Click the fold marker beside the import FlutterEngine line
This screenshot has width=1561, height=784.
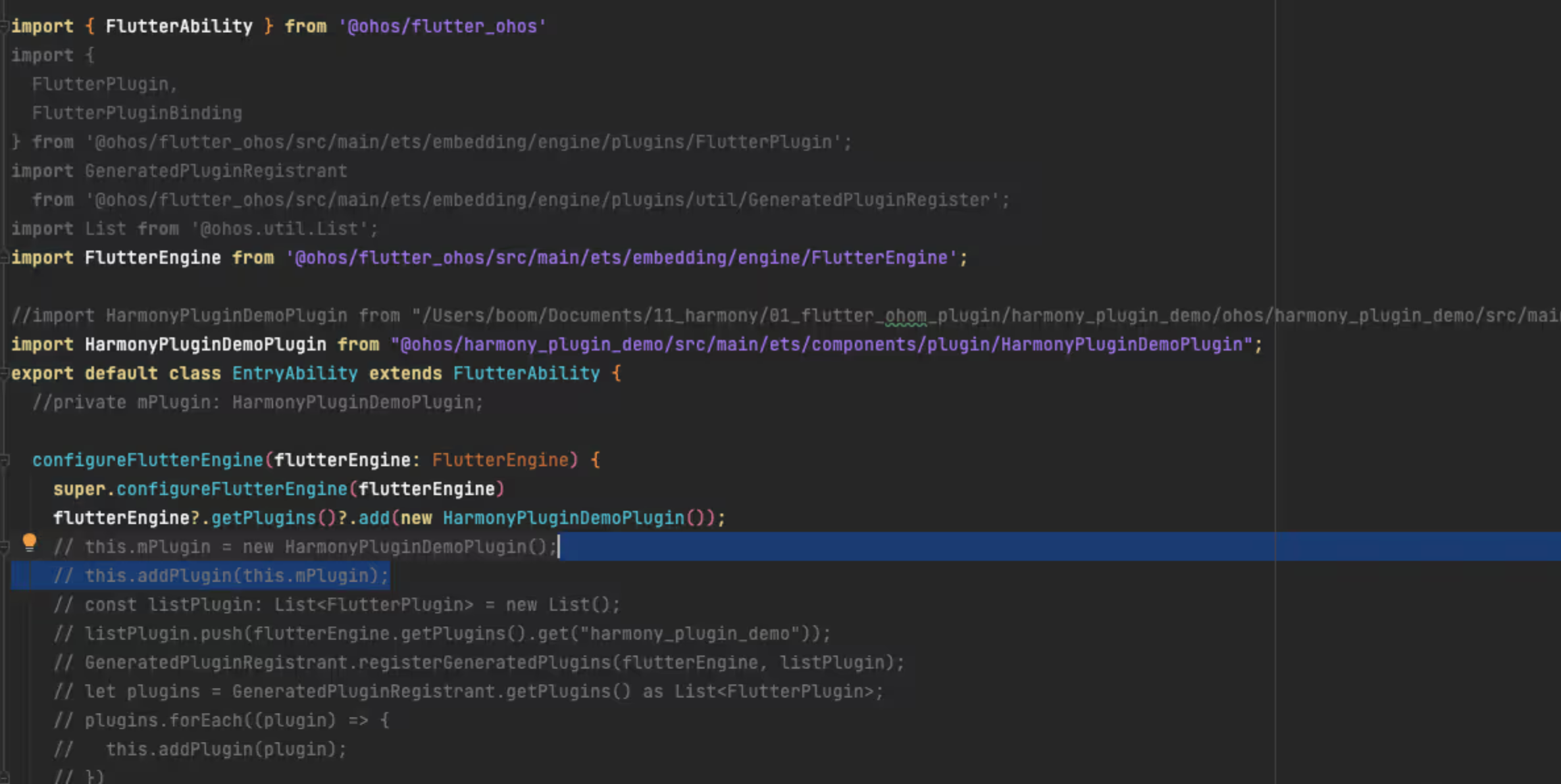[4, 258]
